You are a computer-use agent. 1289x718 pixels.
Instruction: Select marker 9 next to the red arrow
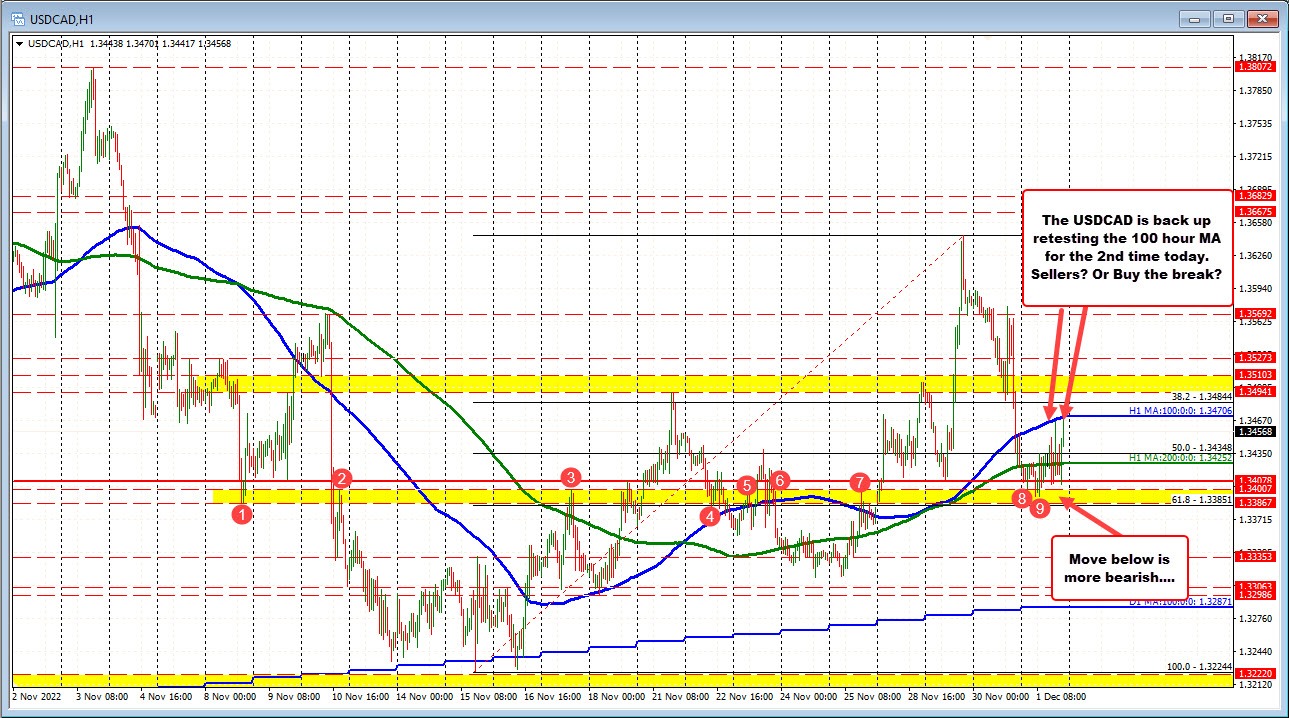(x=1038, y=507)
